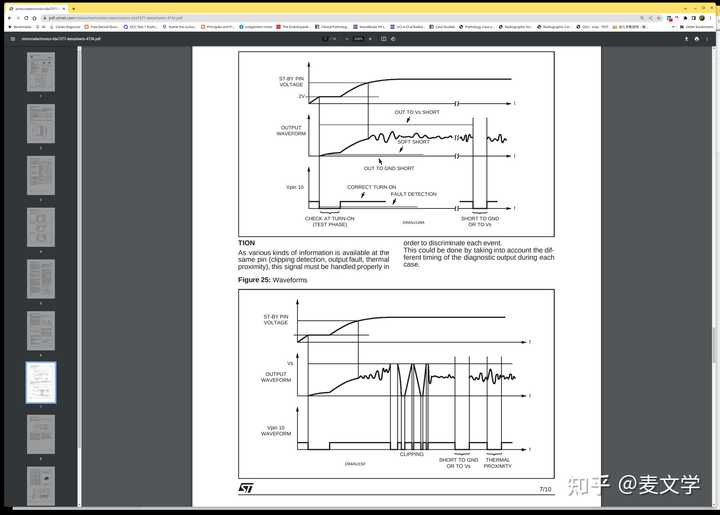Open the Bookmarks folder in bookmarks bar
The height and width of the screenshot is (515, 720).
coord(20,27)
